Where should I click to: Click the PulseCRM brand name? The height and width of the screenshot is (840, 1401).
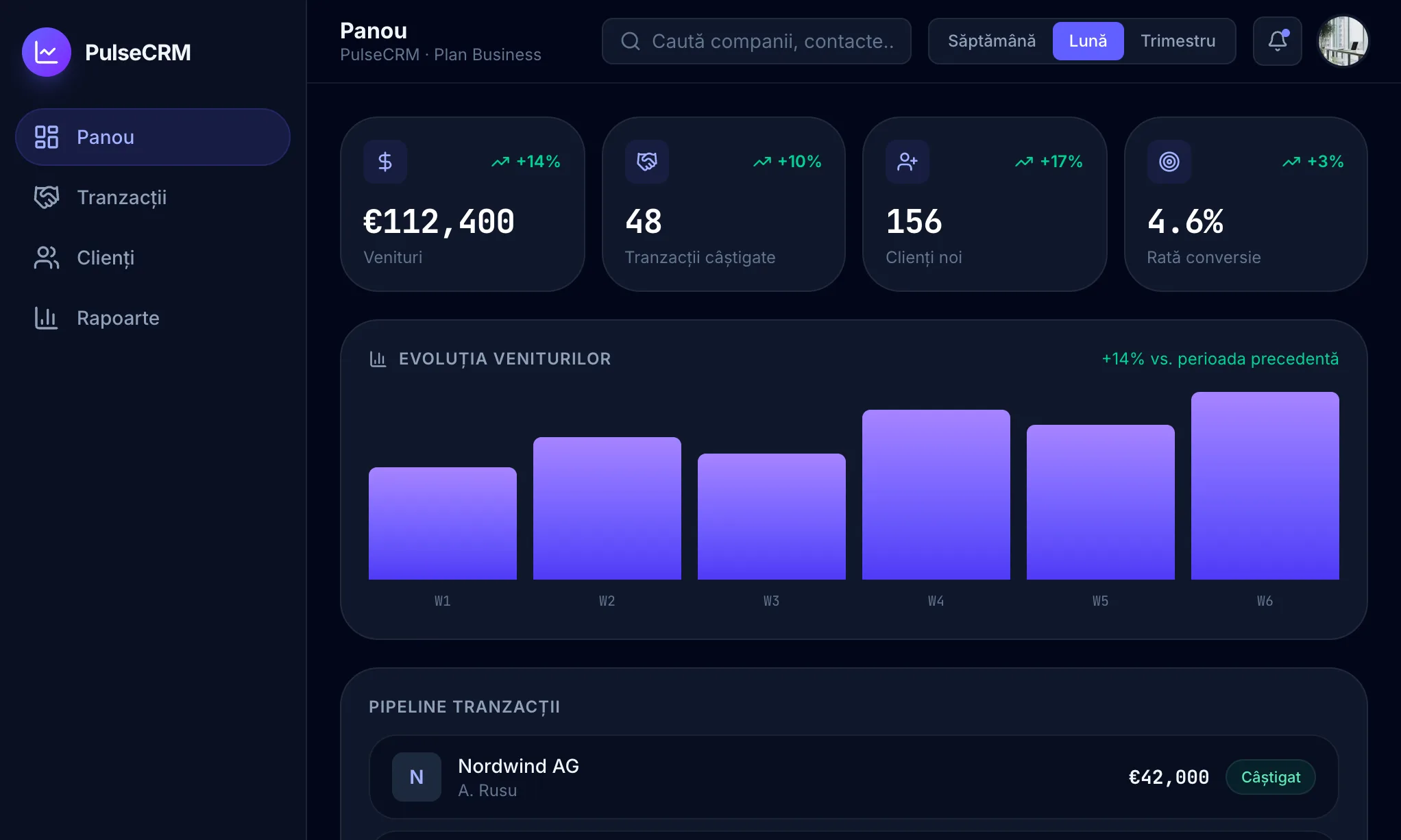[x=138, y=52]
